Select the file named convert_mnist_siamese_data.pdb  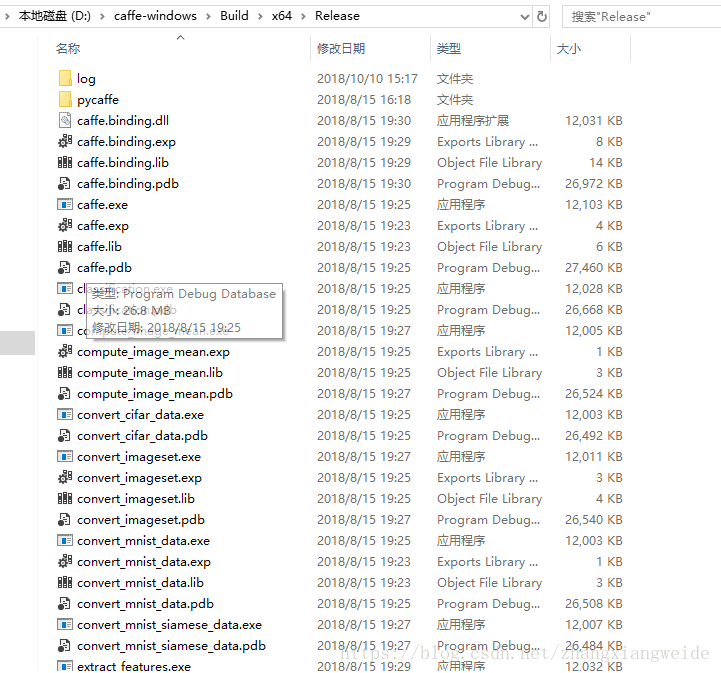171,646
